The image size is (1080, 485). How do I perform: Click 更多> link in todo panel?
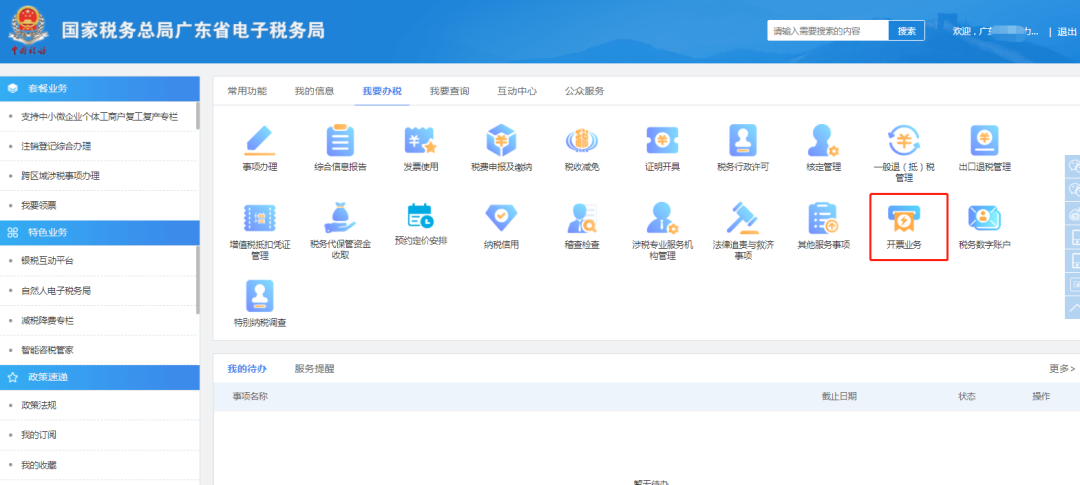coord(1062,369)
